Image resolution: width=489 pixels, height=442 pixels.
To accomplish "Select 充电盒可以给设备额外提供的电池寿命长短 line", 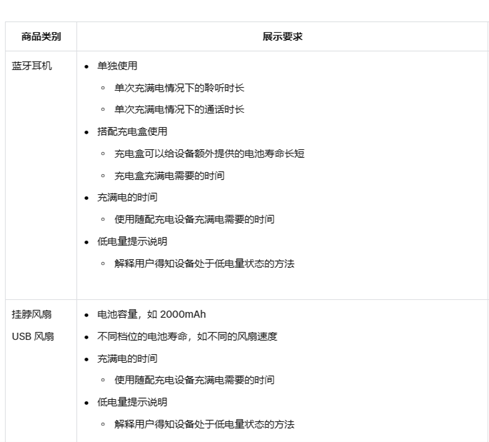I will (x=209, y=154).
